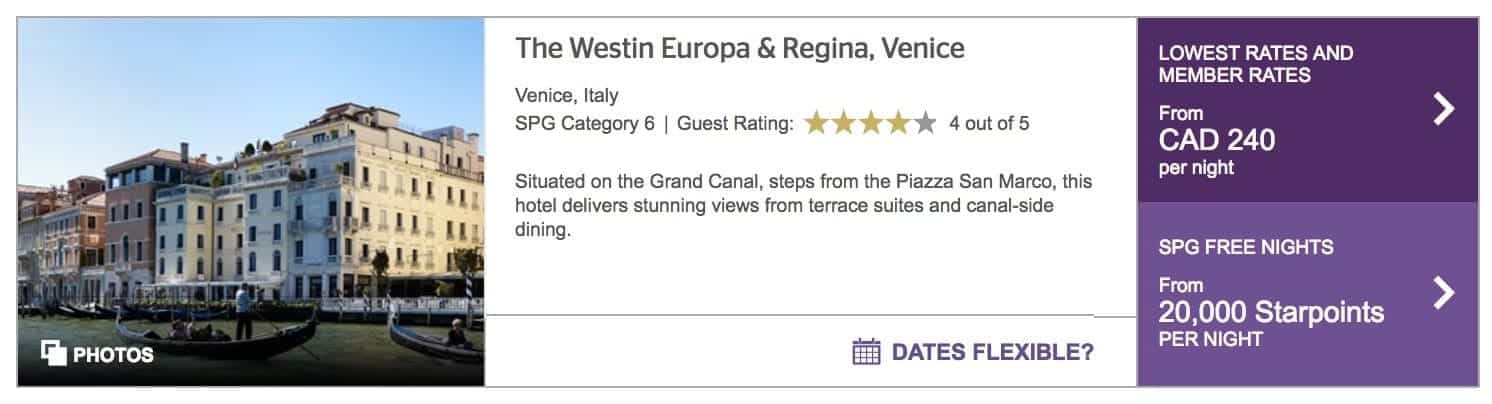Click the fourth gold rating star

(x=898, y=124)
